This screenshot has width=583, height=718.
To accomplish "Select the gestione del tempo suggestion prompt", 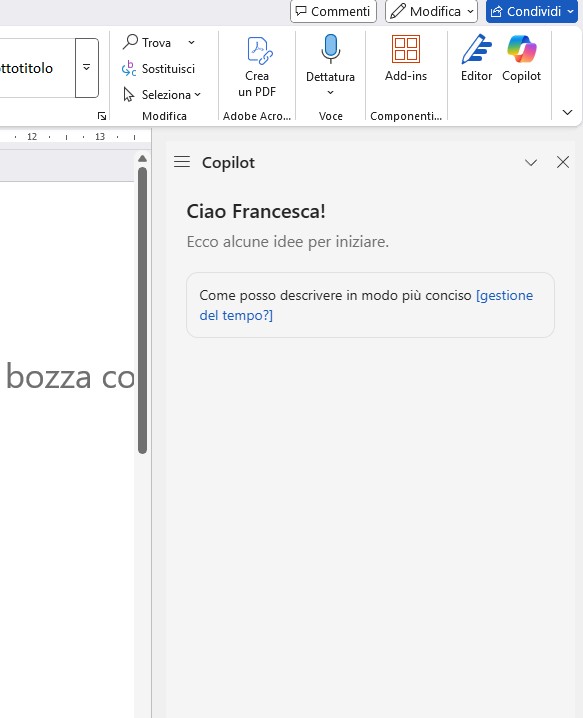I will pos(370,305).
